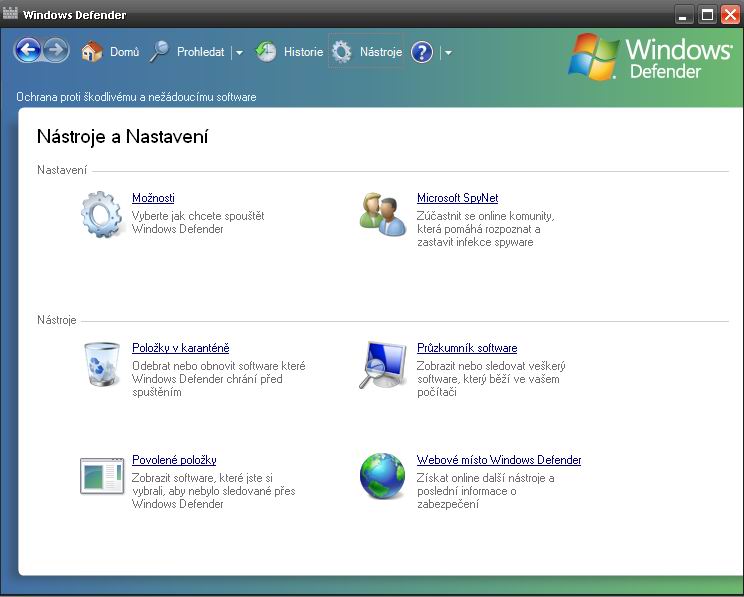The height and width of the screenshot is (597, 744).
Task: Click the Domů house icon
Action: (x=92, y=51)
